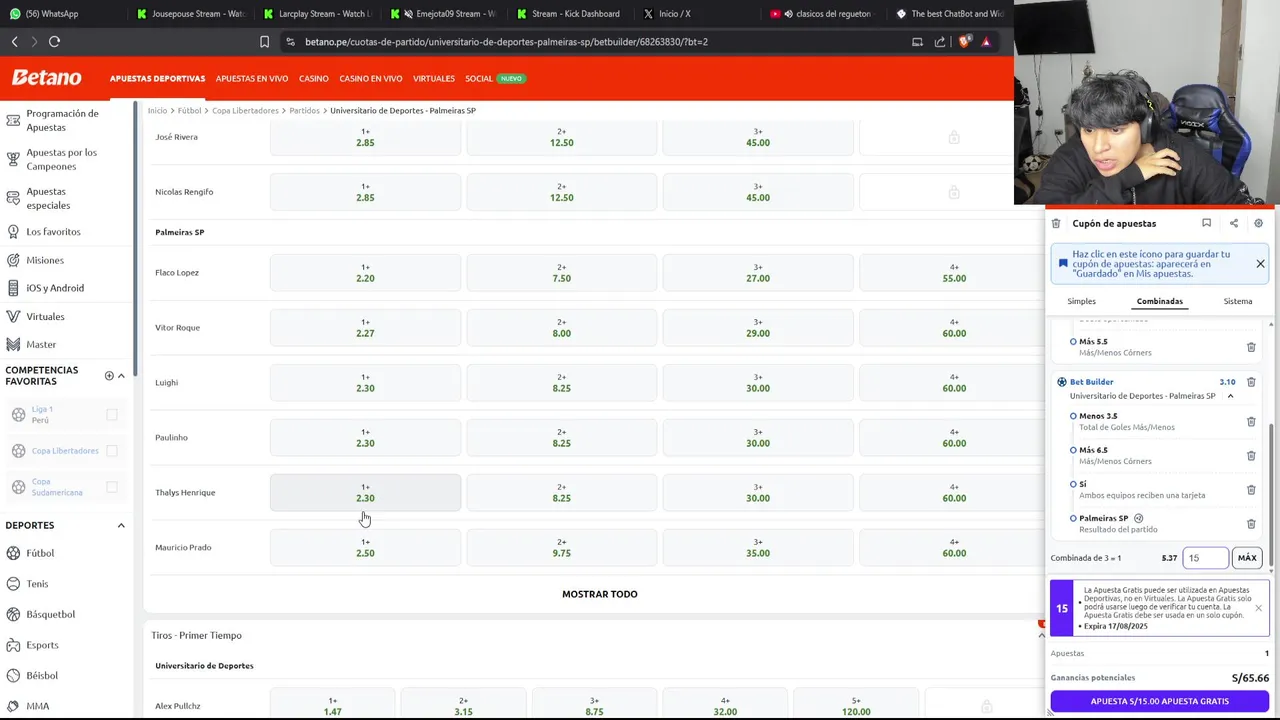Switch to Sistema tab
This screenshot has width=1280, height=720.
pyautogui.click(x=1238, y=301)
